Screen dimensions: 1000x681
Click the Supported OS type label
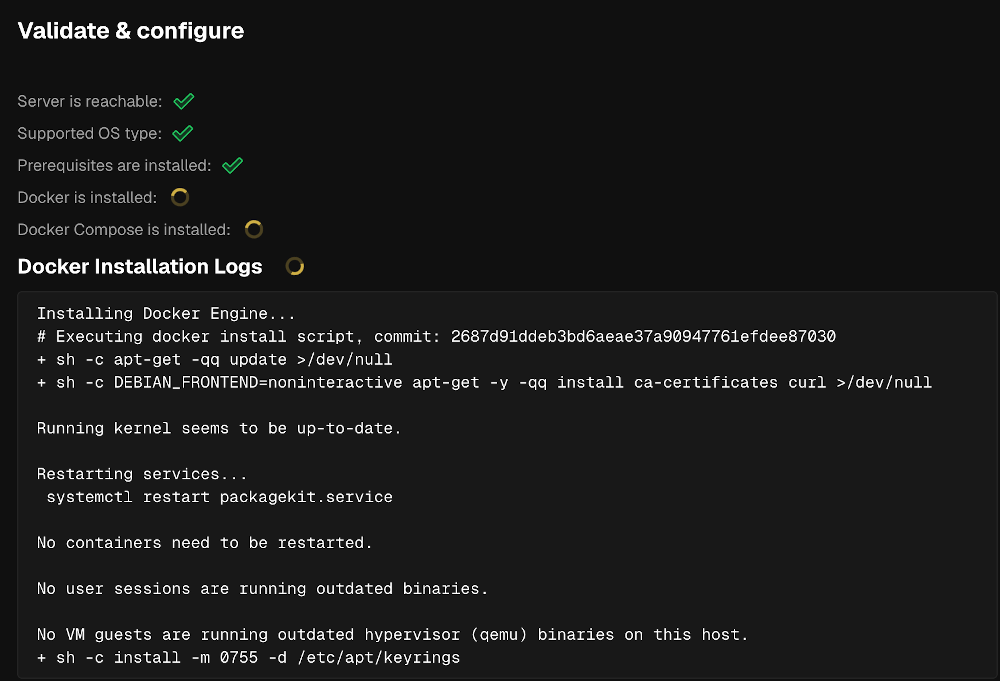(x=90, y=133)
